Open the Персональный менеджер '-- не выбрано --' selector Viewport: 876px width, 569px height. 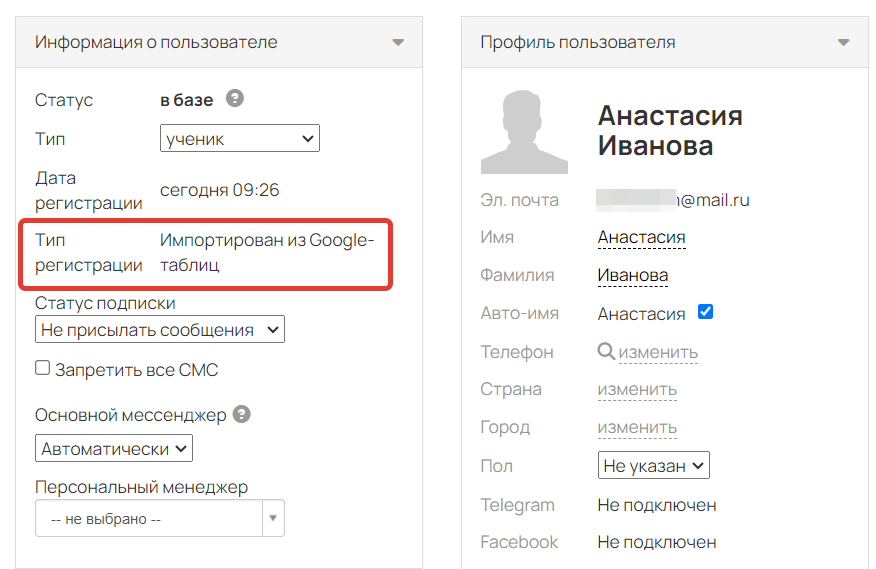click(x=160, y=518)
